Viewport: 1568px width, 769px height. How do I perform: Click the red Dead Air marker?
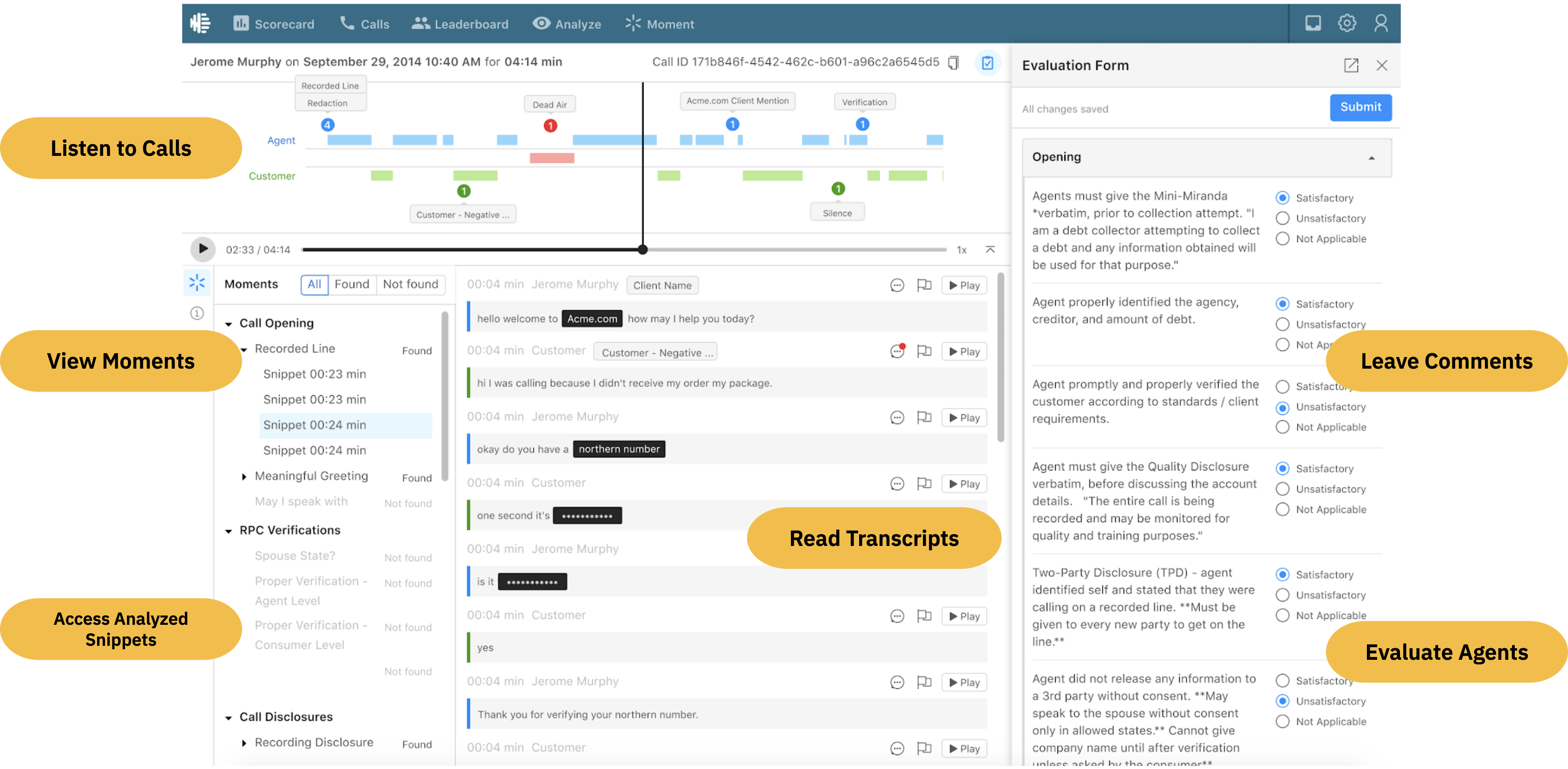[x=550, y=126]
